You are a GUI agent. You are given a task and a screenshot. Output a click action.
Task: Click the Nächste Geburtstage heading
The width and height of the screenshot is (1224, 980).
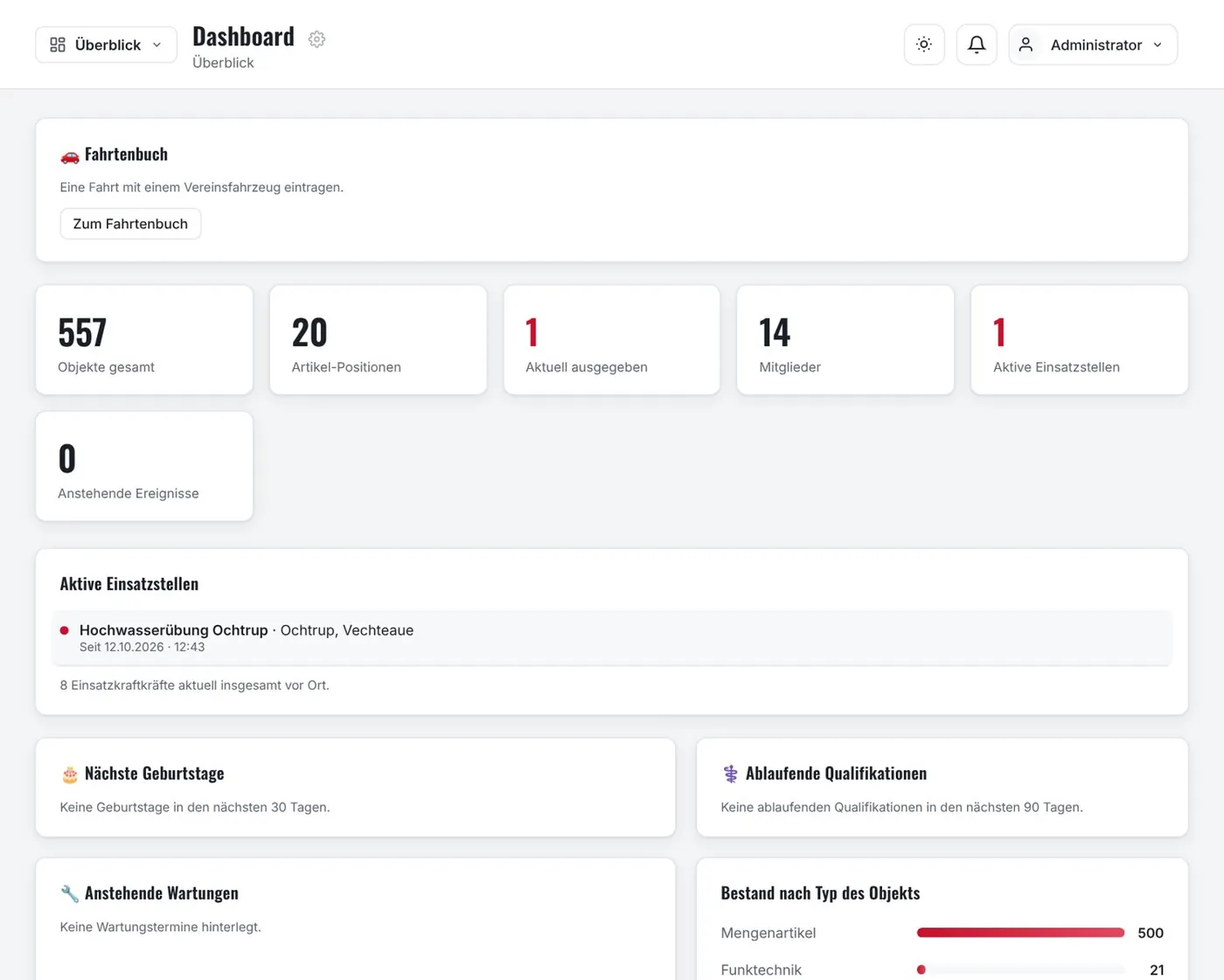[x=155, y=774]
